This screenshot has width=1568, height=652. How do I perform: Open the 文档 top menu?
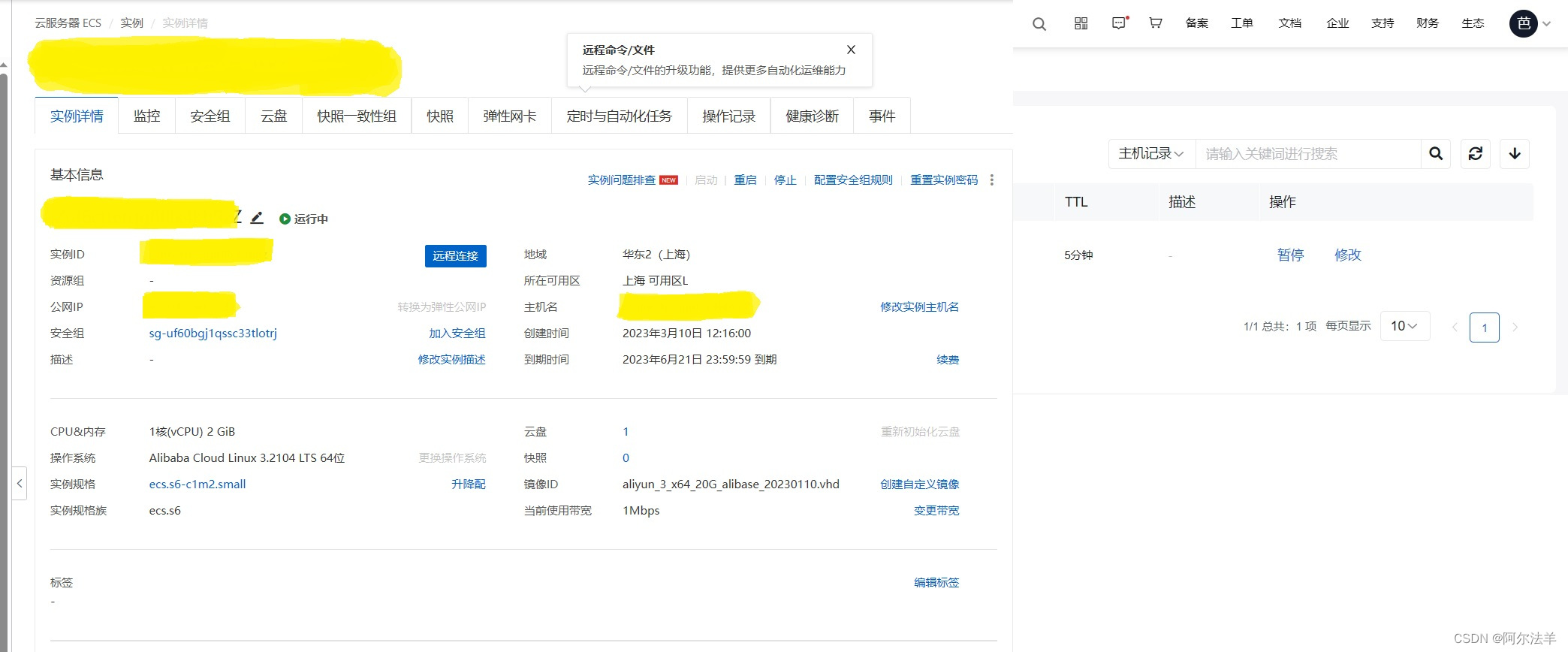click(1290, 23)
